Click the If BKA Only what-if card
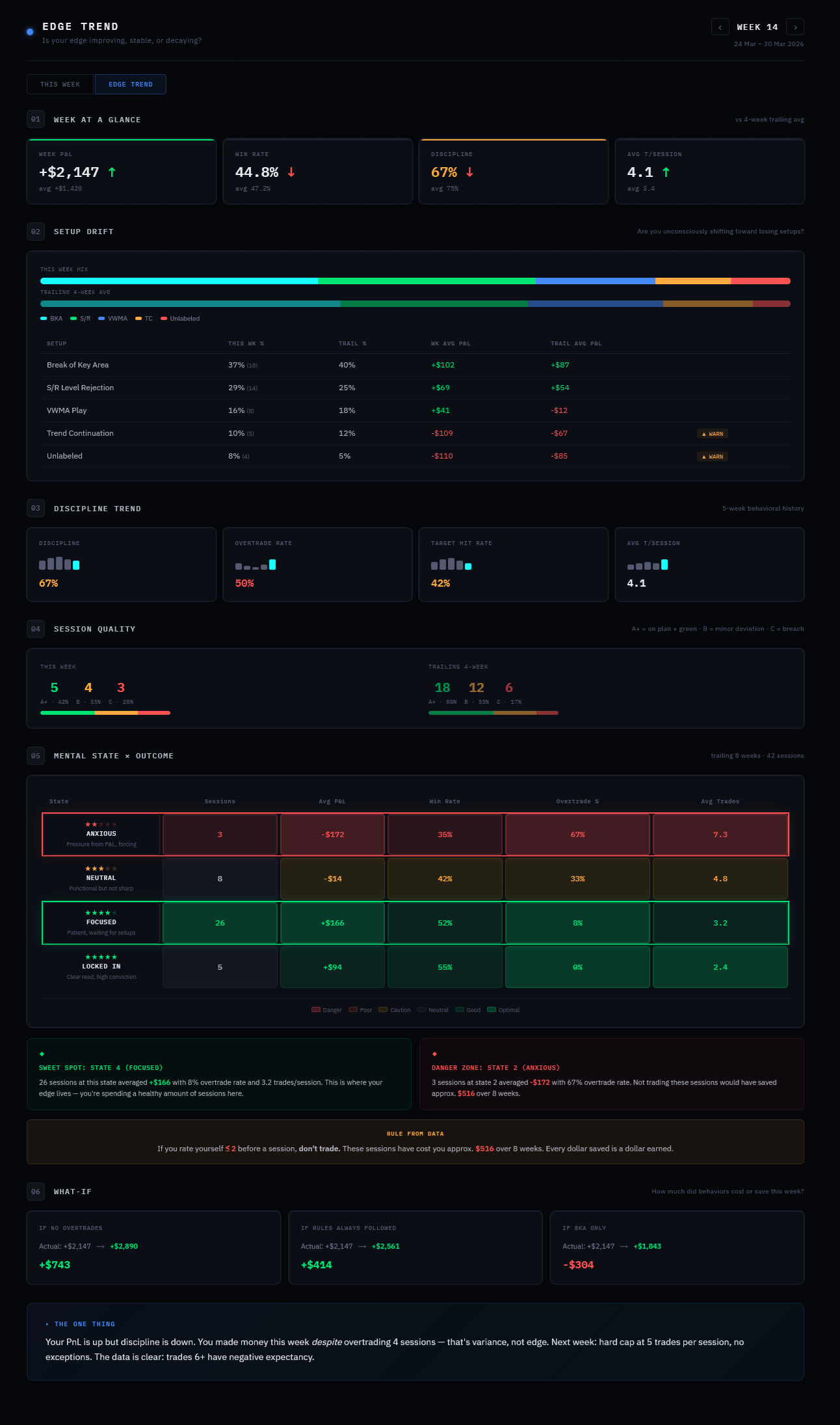This screenshot has width=840, height=1425. (x=677, y=1247)
